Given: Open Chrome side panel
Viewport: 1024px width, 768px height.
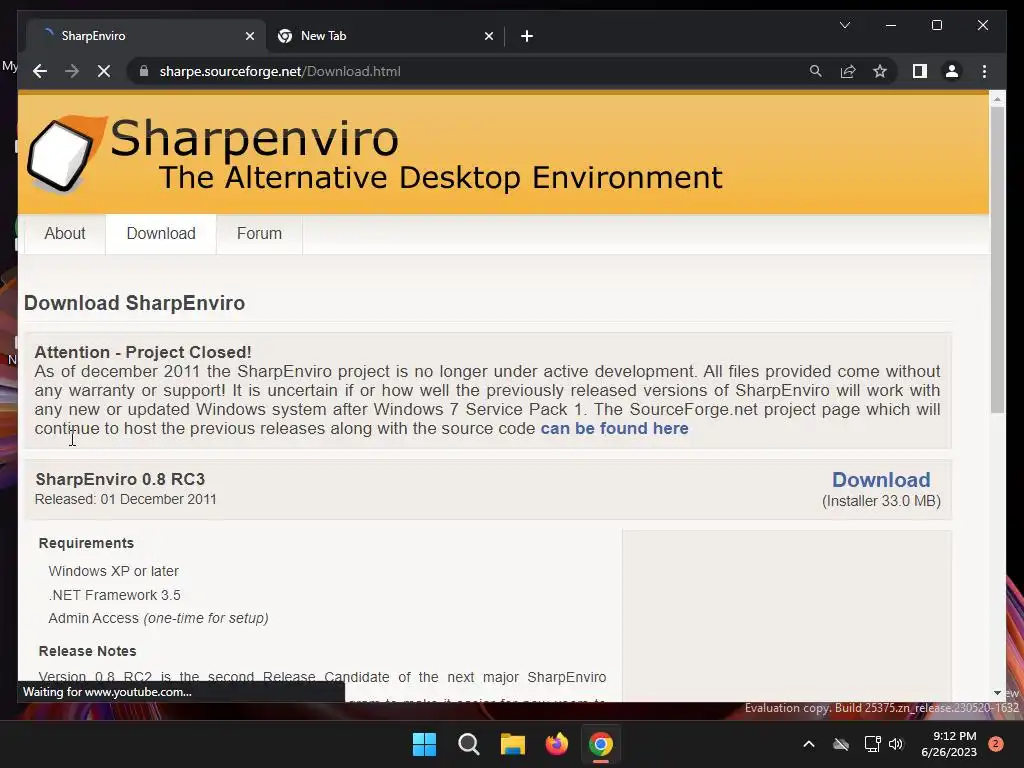Looking at the screenshot, I should pyautogui.click(x=920, y=71).
